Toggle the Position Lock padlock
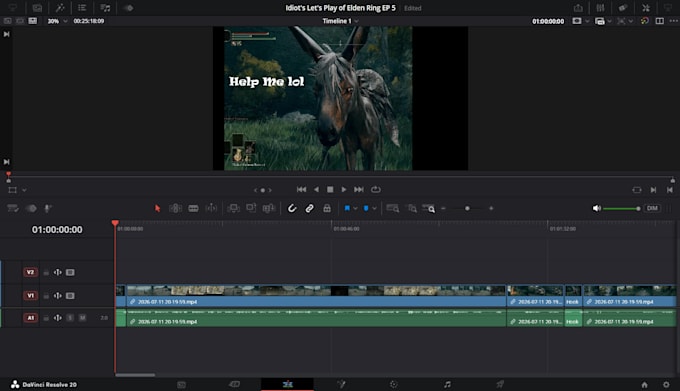 (x=327, y=209)
